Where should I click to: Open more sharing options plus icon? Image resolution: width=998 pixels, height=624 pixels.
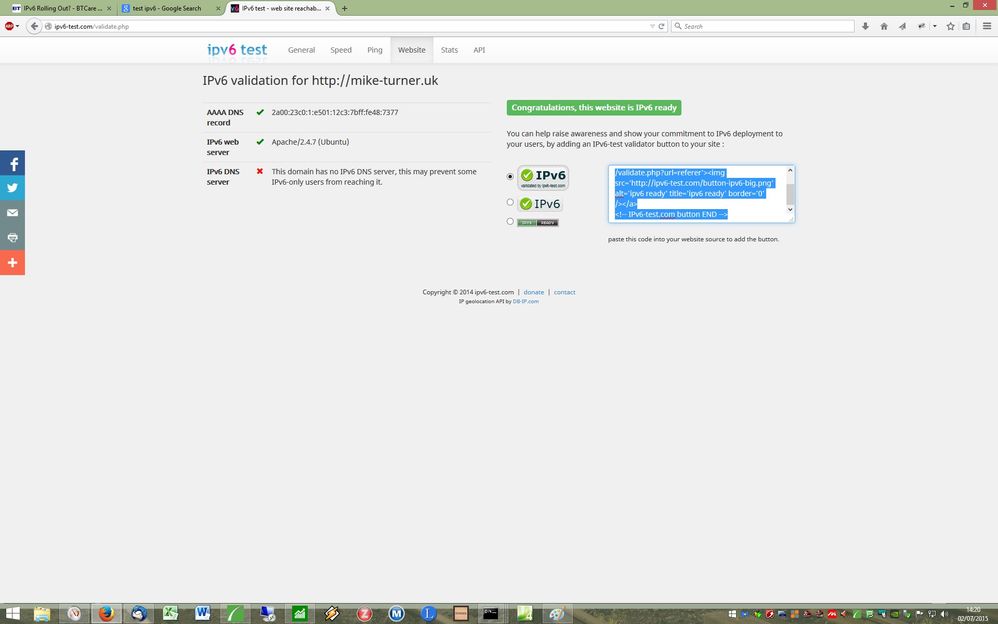12,262
